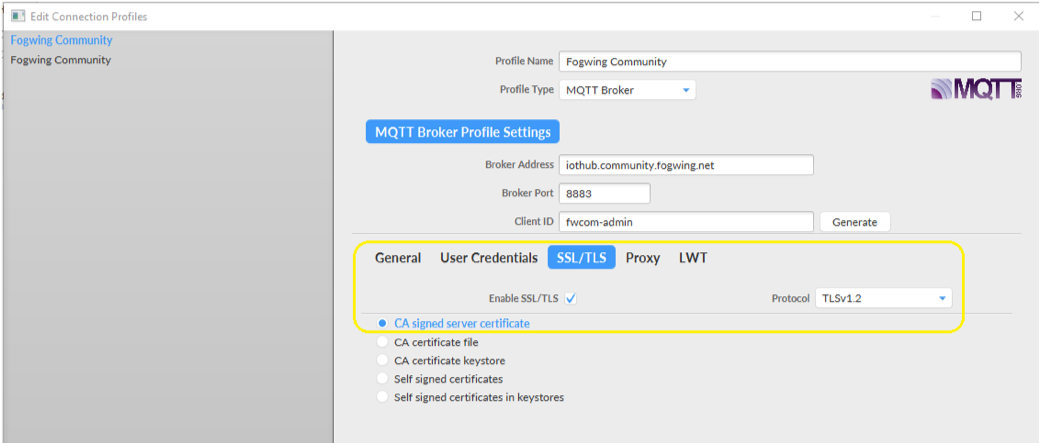Click the Client ID input field
Viewport: 1039px width, 443px height.
(x=686, y=222)
